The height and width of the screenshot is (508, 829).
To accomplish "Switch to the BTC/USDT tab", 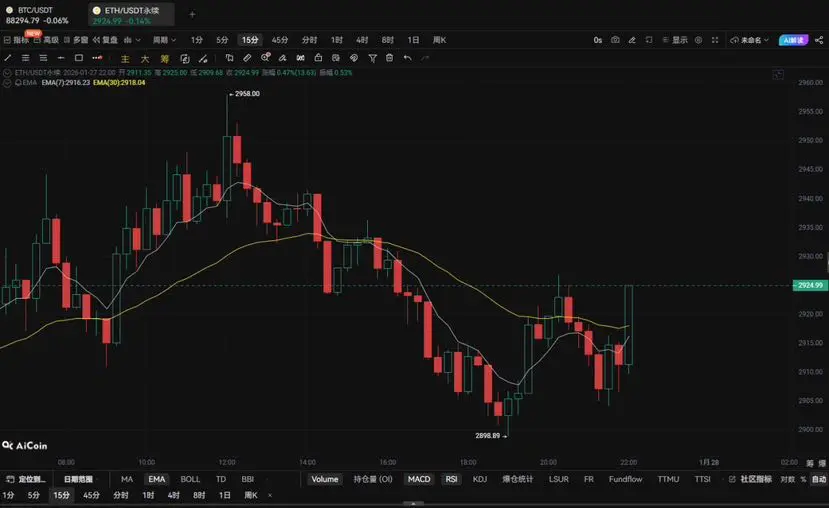I will 36,15.
